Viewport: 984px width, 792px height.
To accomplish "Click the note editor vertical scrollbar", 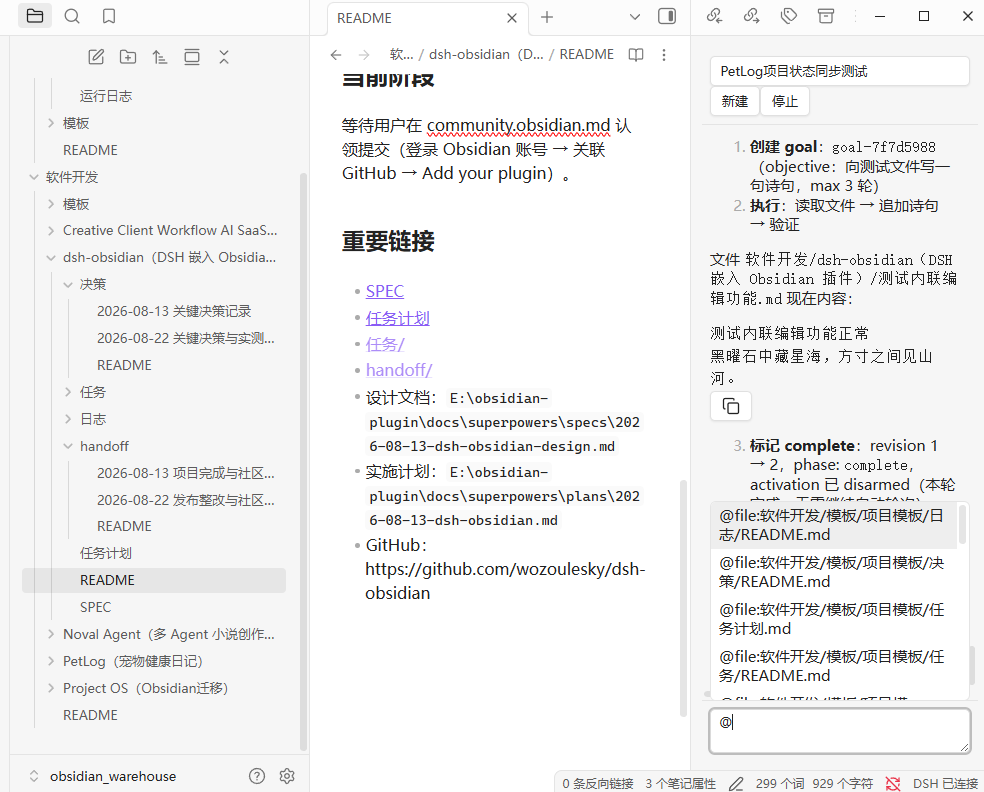I will tap(683, 598).
